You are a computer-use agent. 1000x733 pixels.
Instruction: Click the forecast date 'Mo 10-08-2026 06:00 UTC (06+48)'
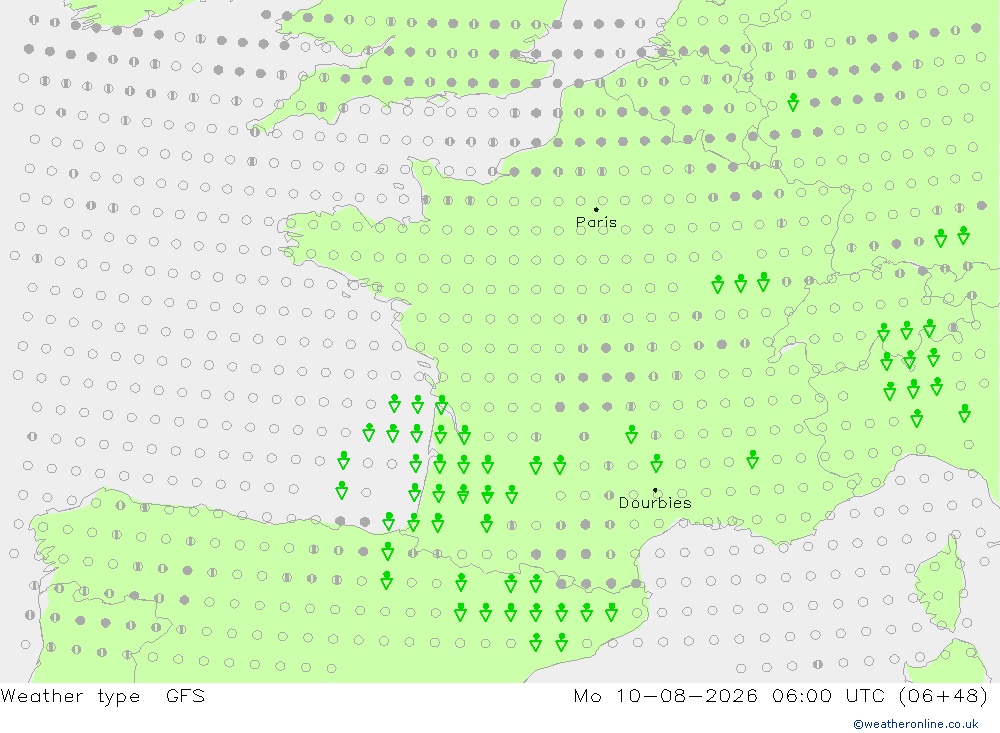[x=781, y=695]
